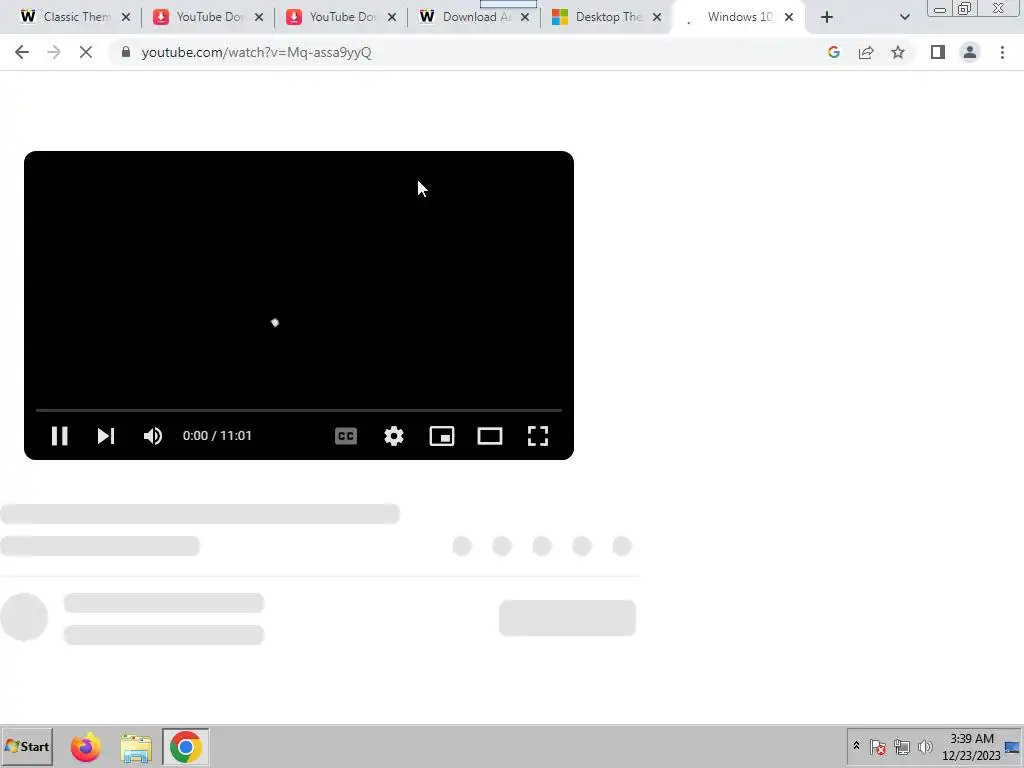Pause the video with the pause button

[x=59, y=436]
